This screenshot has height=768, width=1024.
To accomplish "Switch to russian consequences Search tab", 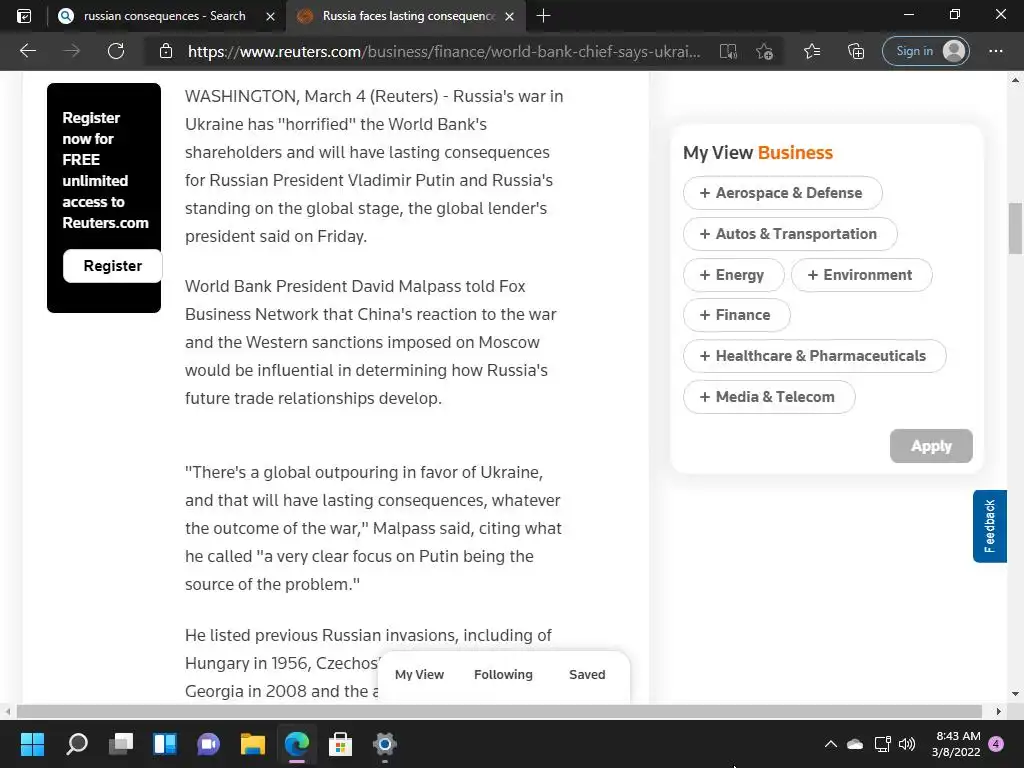I will click(165, 16).
